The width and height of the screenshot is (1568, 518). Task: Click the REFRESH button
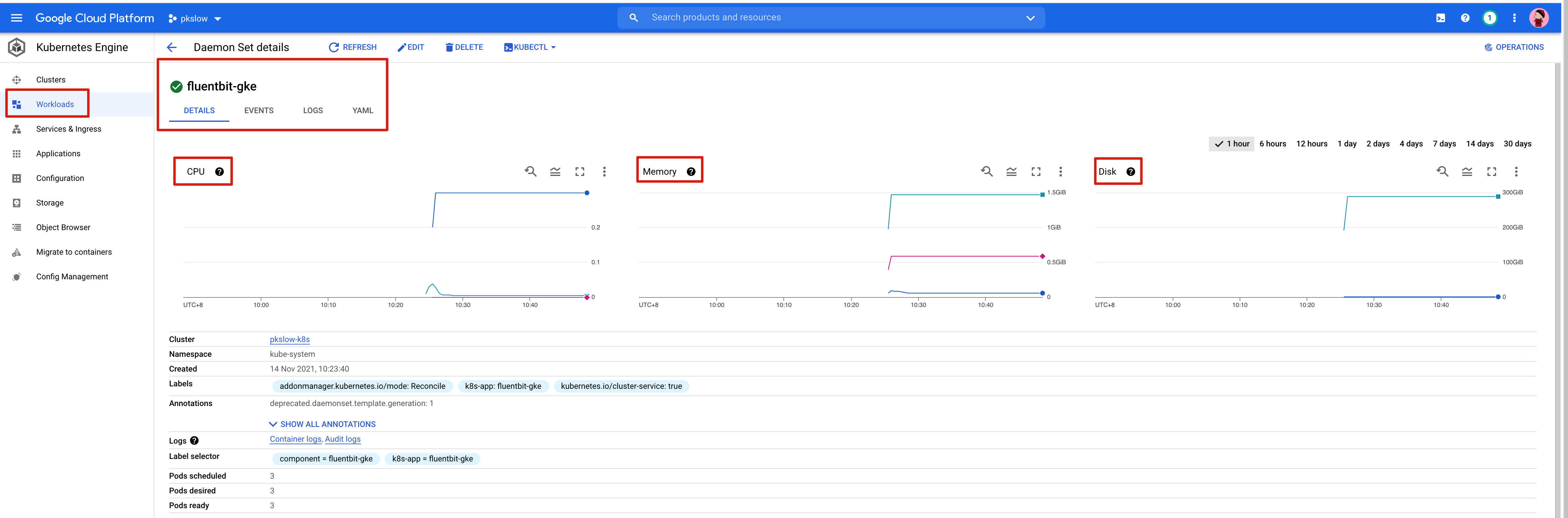[x=352, y=47]
